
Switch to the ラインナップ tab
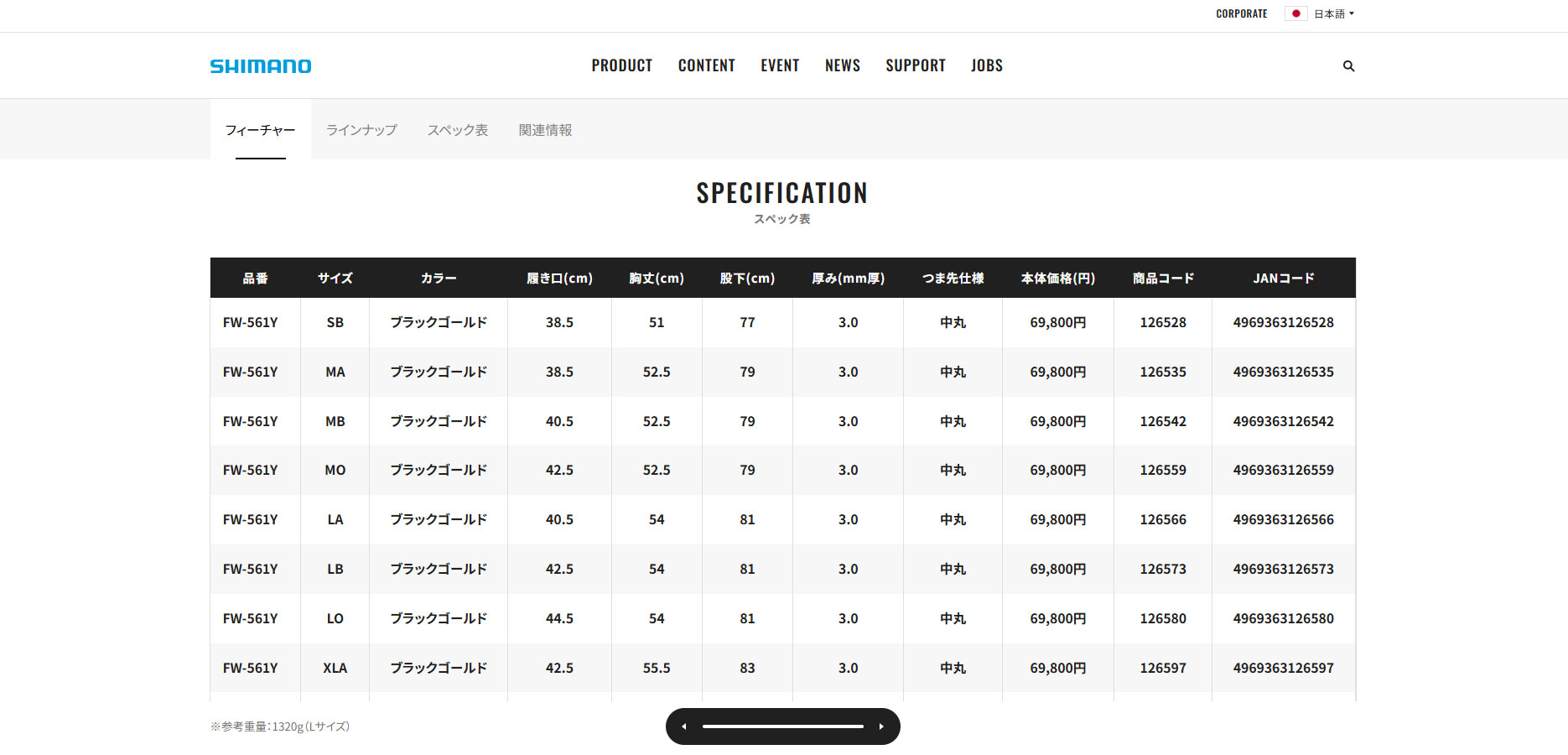[361, 130]
